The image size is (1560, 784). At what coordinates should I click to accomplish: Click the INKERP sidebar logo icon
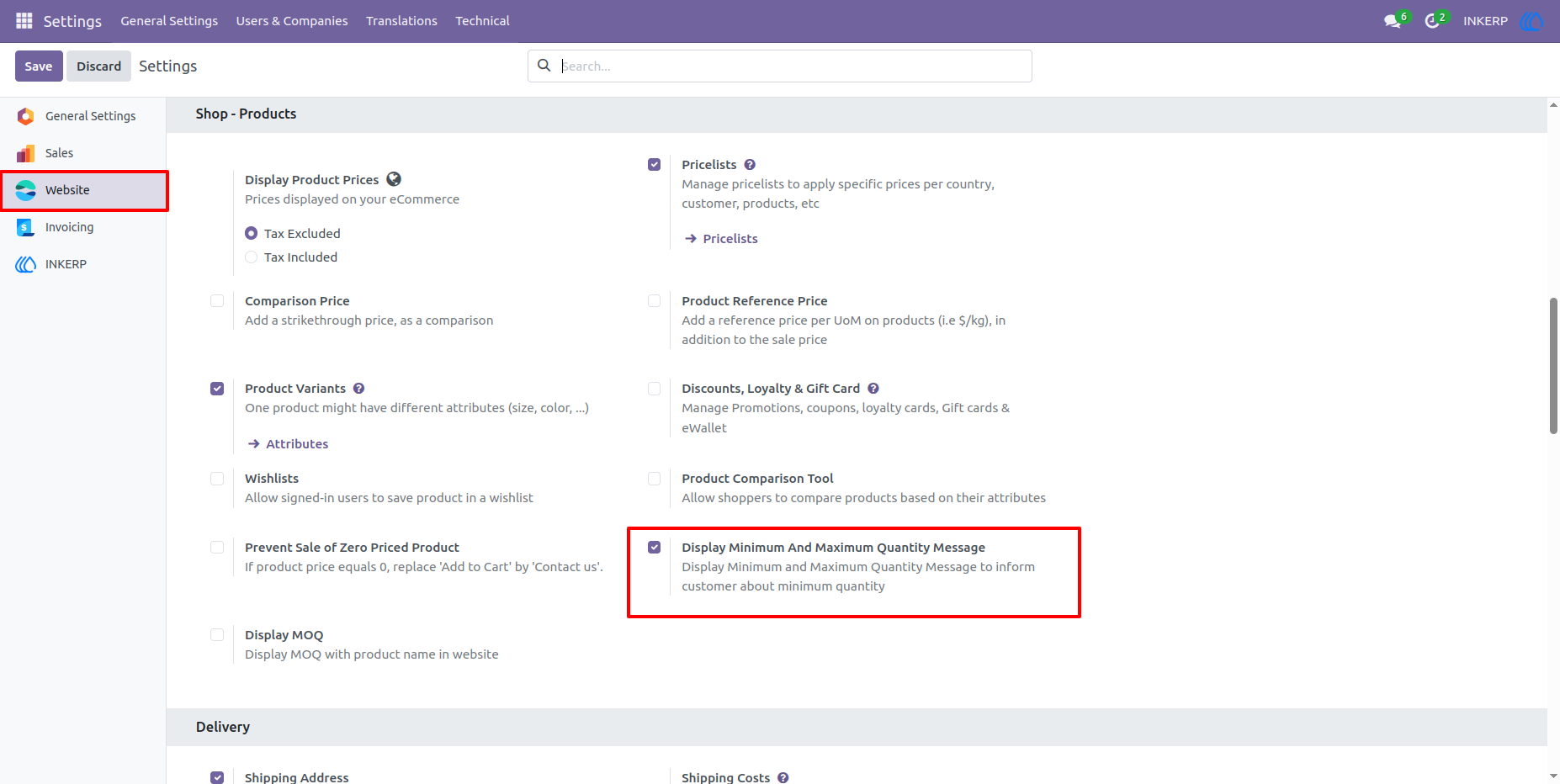(x=26, y=264)
